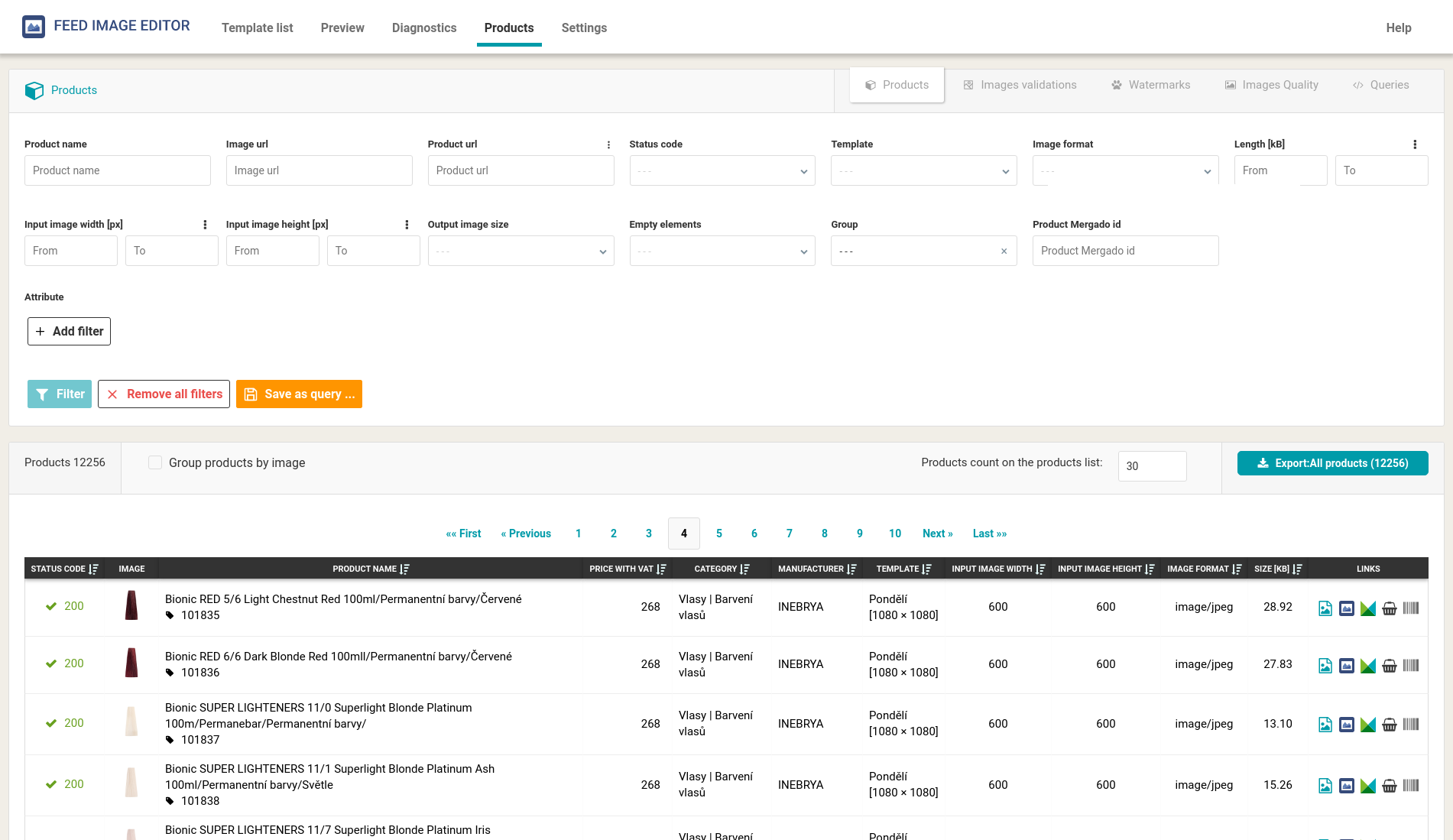Image resolution: width=1453 pixels, height=840 pixels.
Task: Sort table by Price With VAT column
Action: click(x=662, y=569)
